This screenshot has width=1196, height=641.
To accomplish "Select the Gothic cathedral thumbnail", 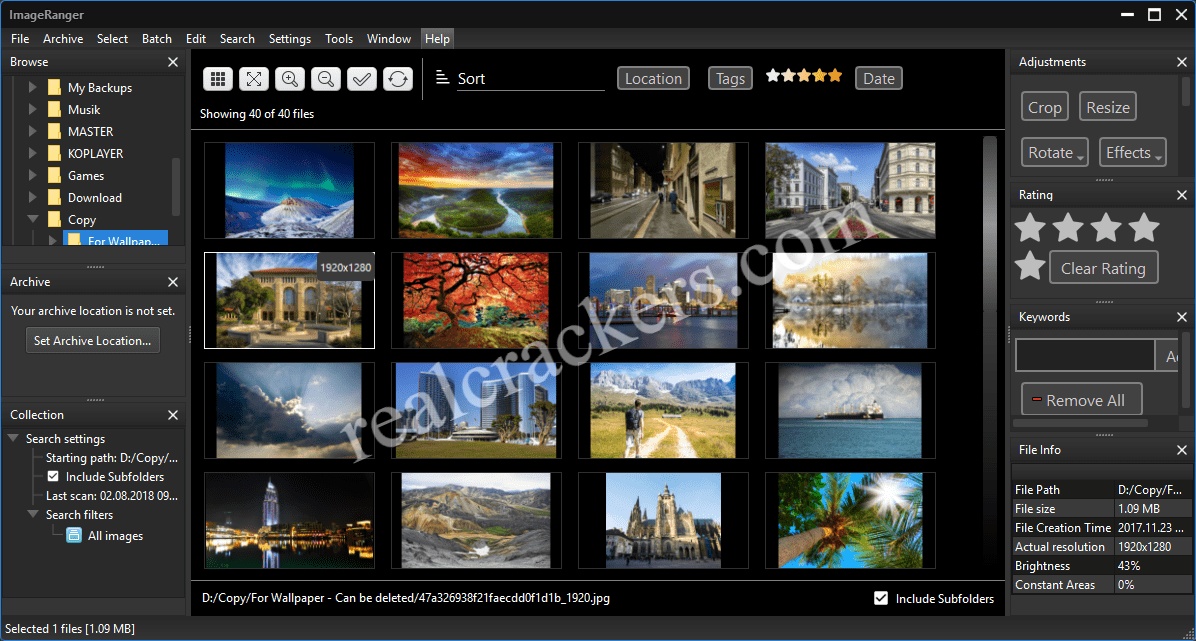I will pyautogui.click(x=664, y=520).
